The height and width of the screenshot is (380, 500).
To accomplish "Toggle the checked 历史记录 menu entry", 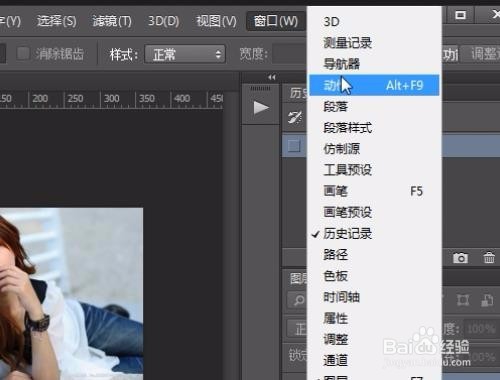I will point(374,234).
